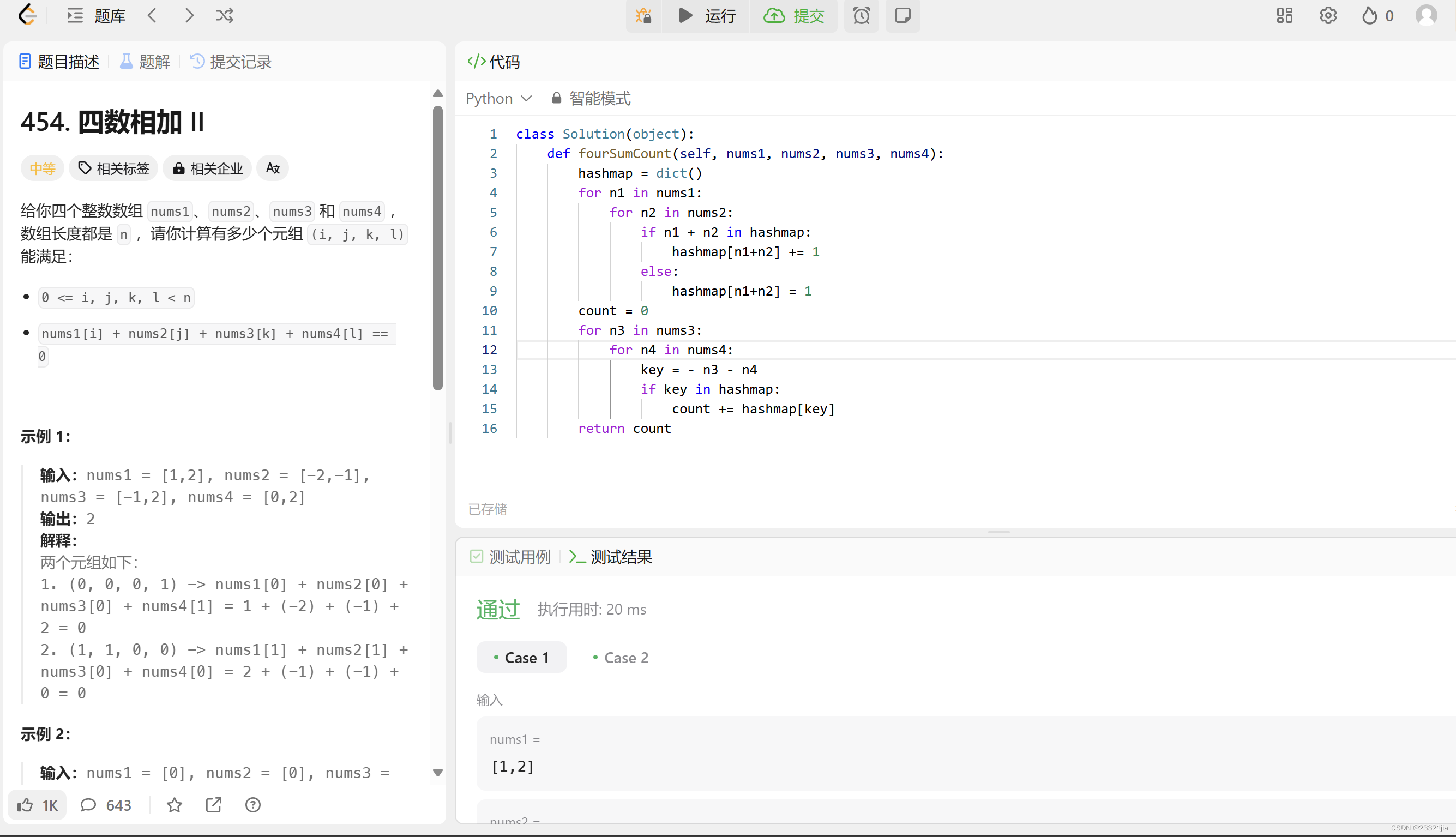
Task: Click 'return count' code line
Action: [x=624, y=428]
